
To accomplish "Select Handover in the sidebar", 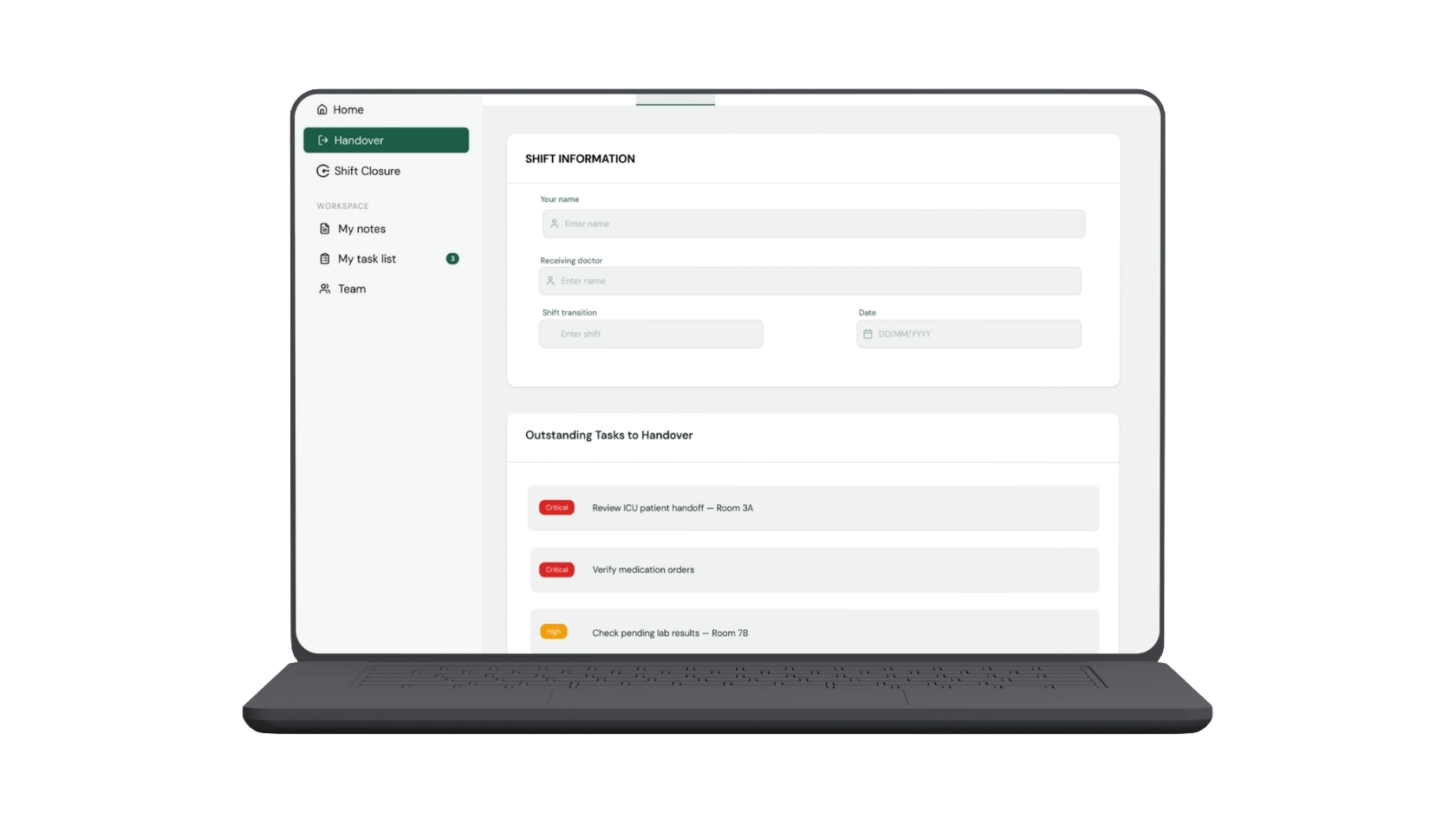I will point(387,140).
